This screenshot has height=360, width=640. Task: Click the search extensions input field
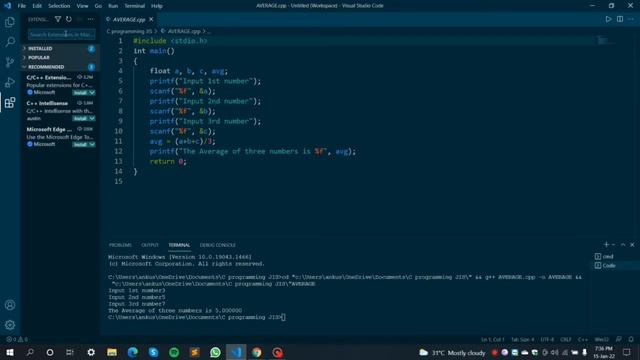(62, 35)
